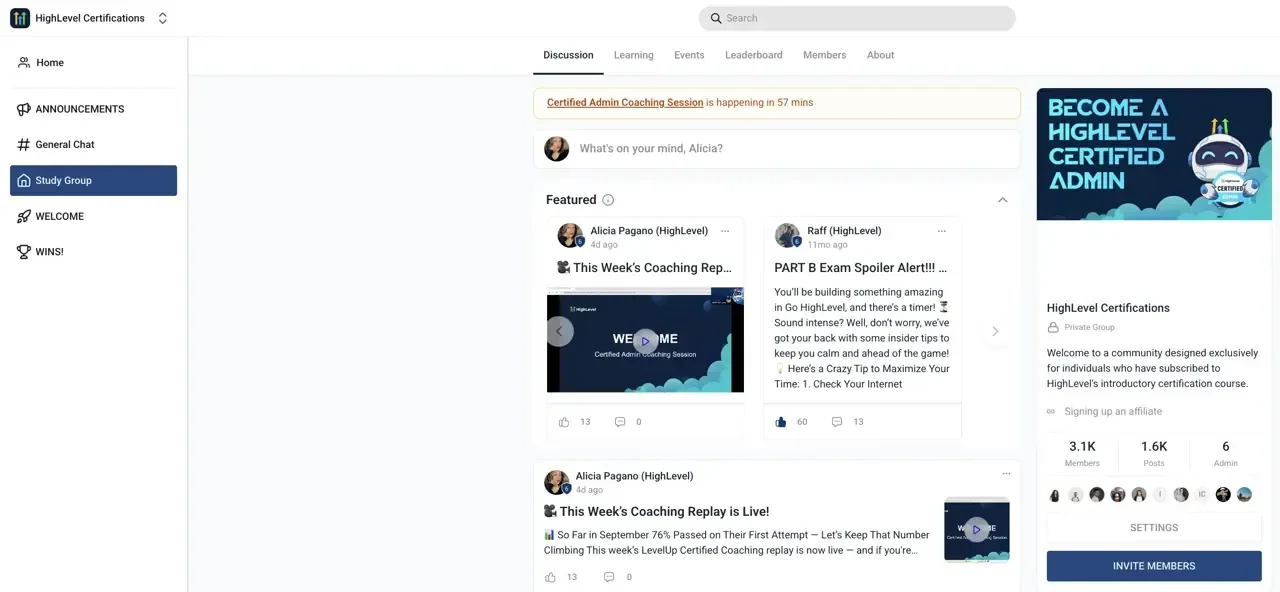This screenshot has width=1280, height=592.
Task: Click the 'What's on your mind, Alicia?' box
Action: (x=777, y=149)
